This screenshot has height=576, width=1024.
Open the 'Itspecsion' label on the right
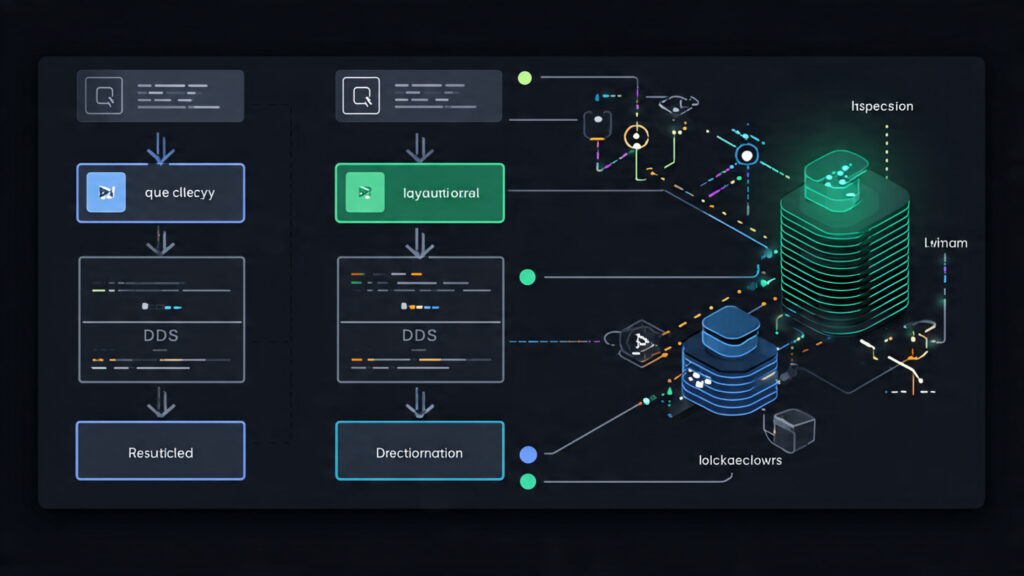[881, 105]
